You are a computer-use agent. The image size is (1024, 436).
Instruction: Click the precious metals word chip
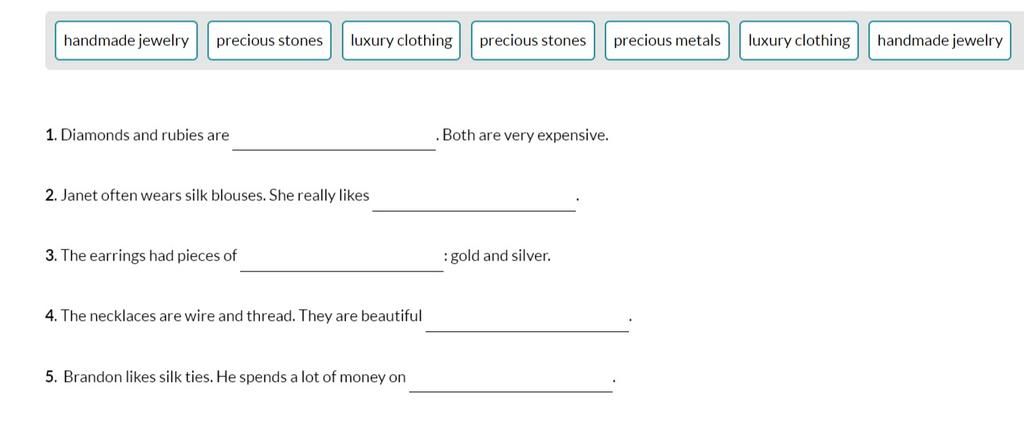667,40
